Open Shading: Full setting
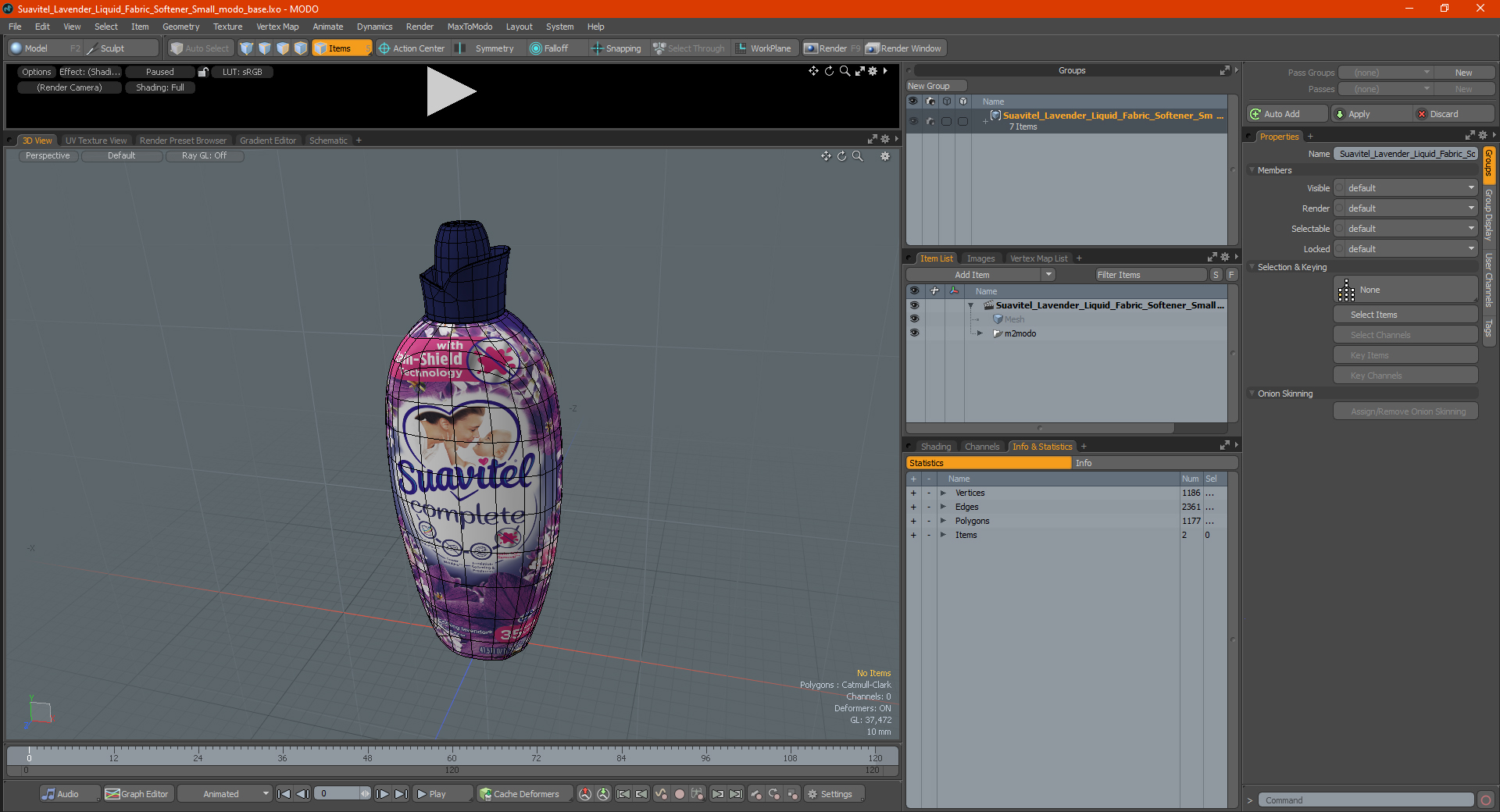The width and height of the screenshot is (1500, 812). click(160, 87)
